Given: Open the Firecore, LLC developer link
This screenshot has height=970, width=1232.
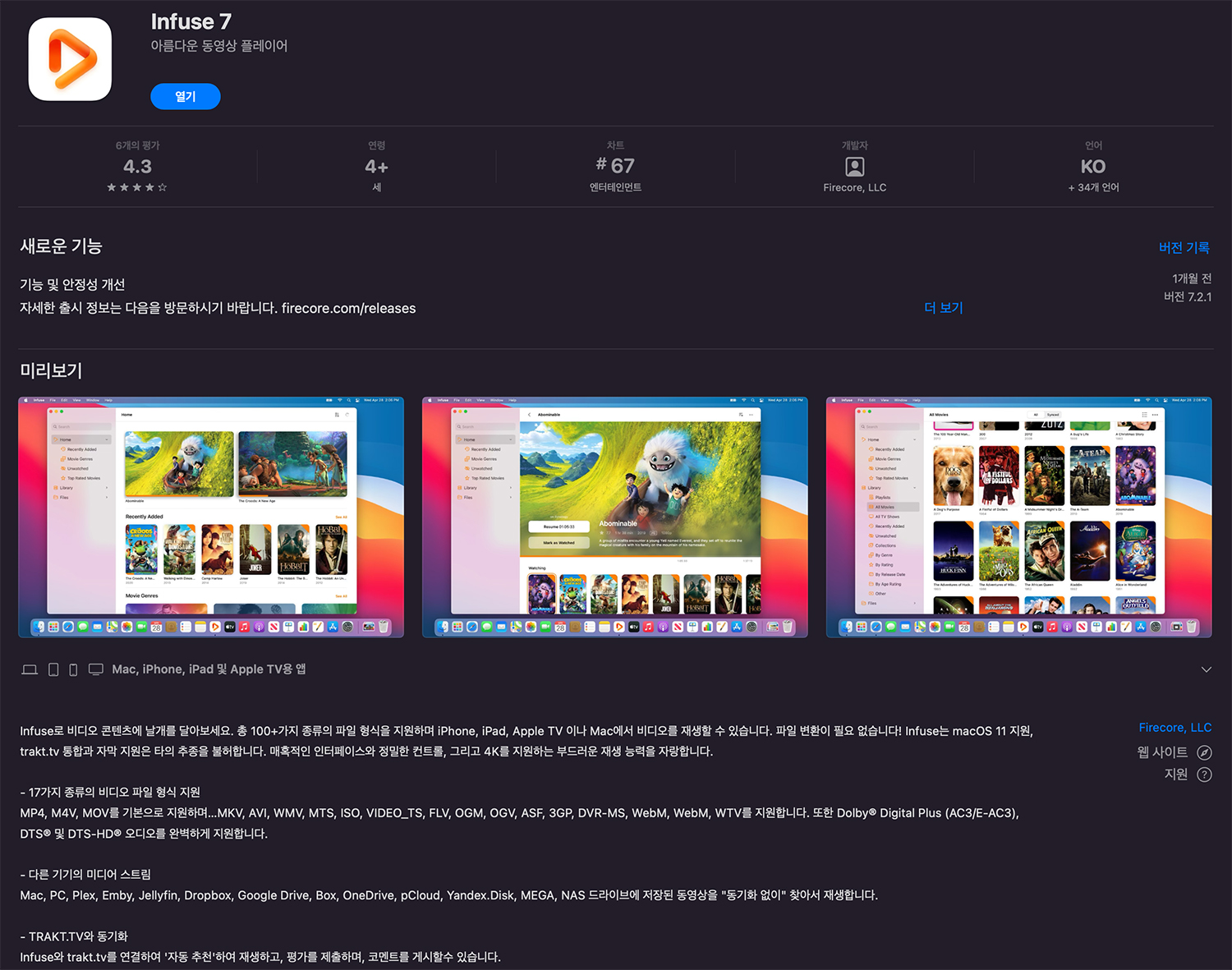Looking at the screenshot, I should point(1175,728).
